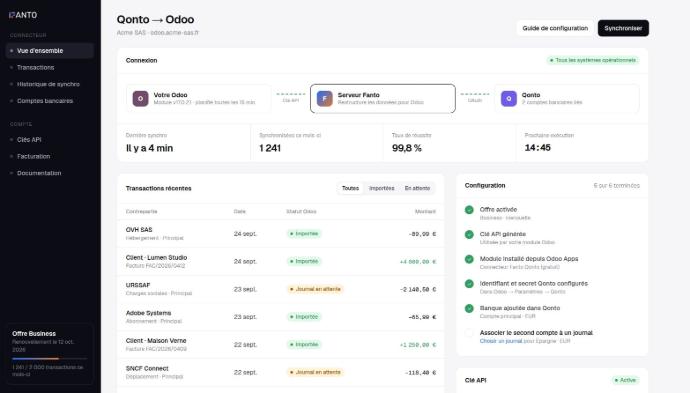Click the Client · Maison Verne transaction row
Image resolution: width=690 pixels, height=393 pixels.
pyautogui.click(x=281, y=345)
